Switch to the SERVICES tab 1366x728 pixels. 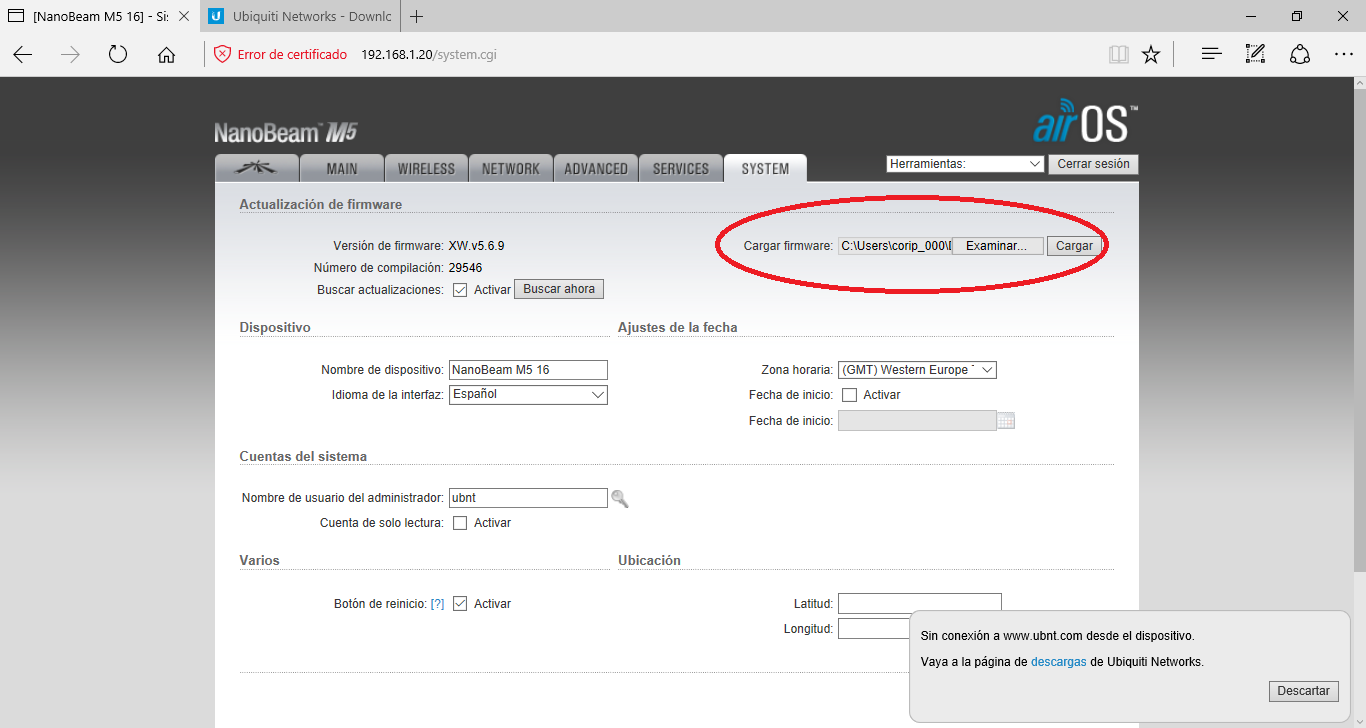681,168
